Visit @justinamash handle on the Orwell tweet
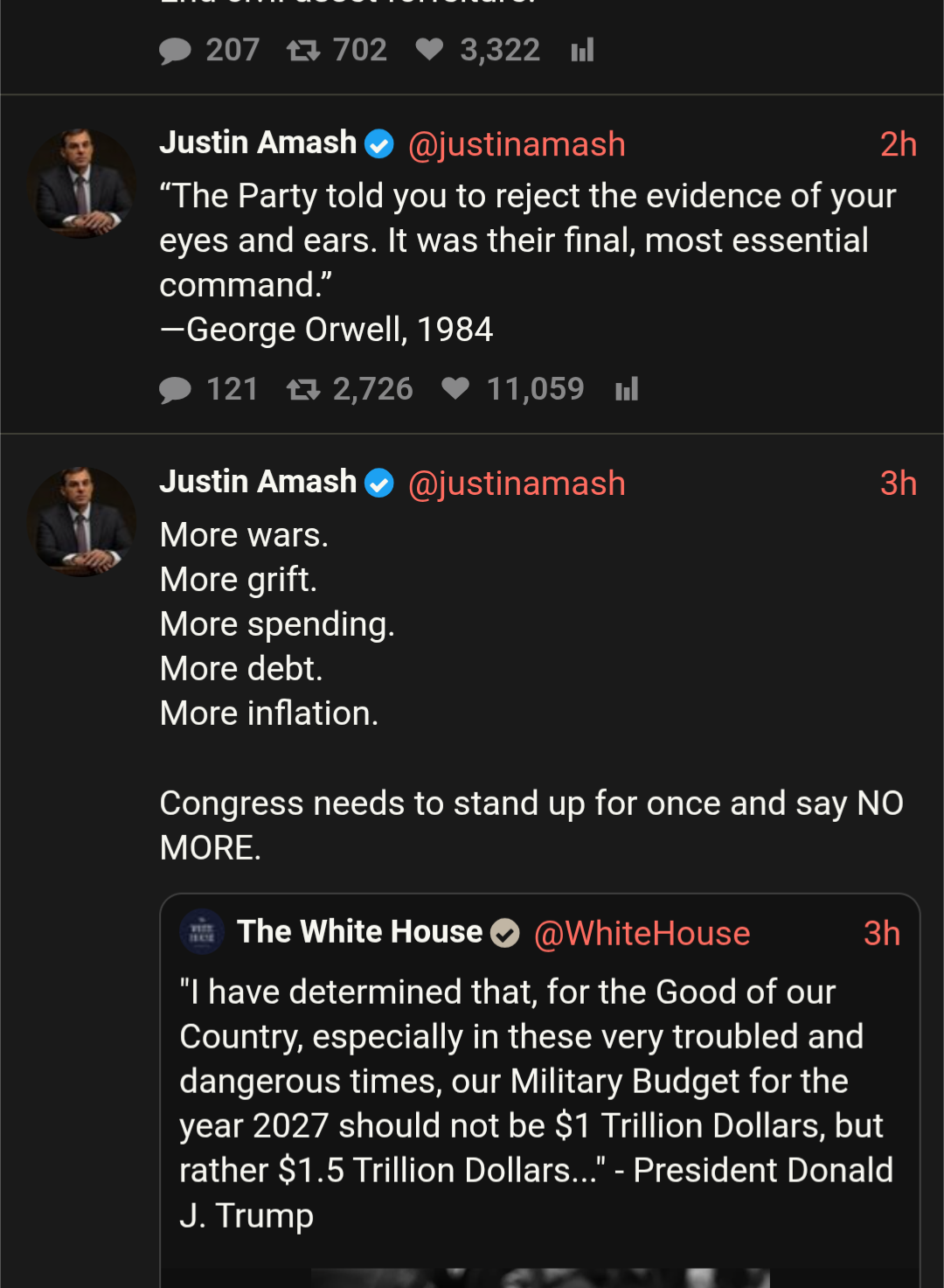 [517, 144]
